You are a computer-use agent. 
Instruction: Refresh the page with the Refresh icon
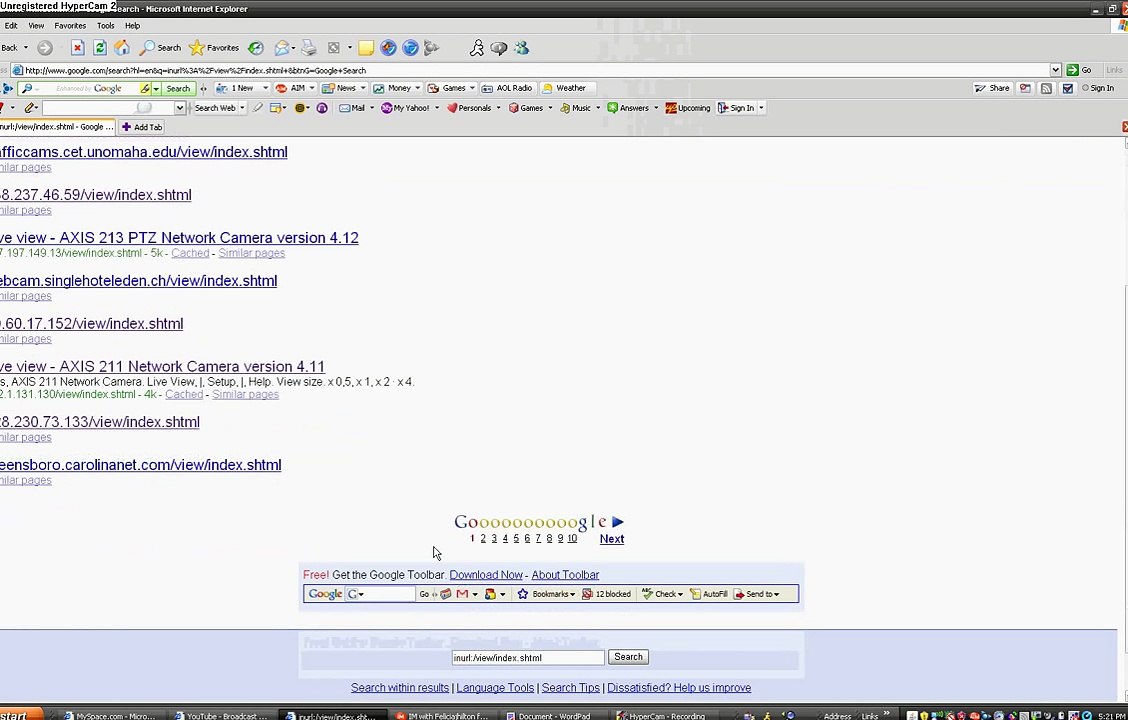[100, 48]
